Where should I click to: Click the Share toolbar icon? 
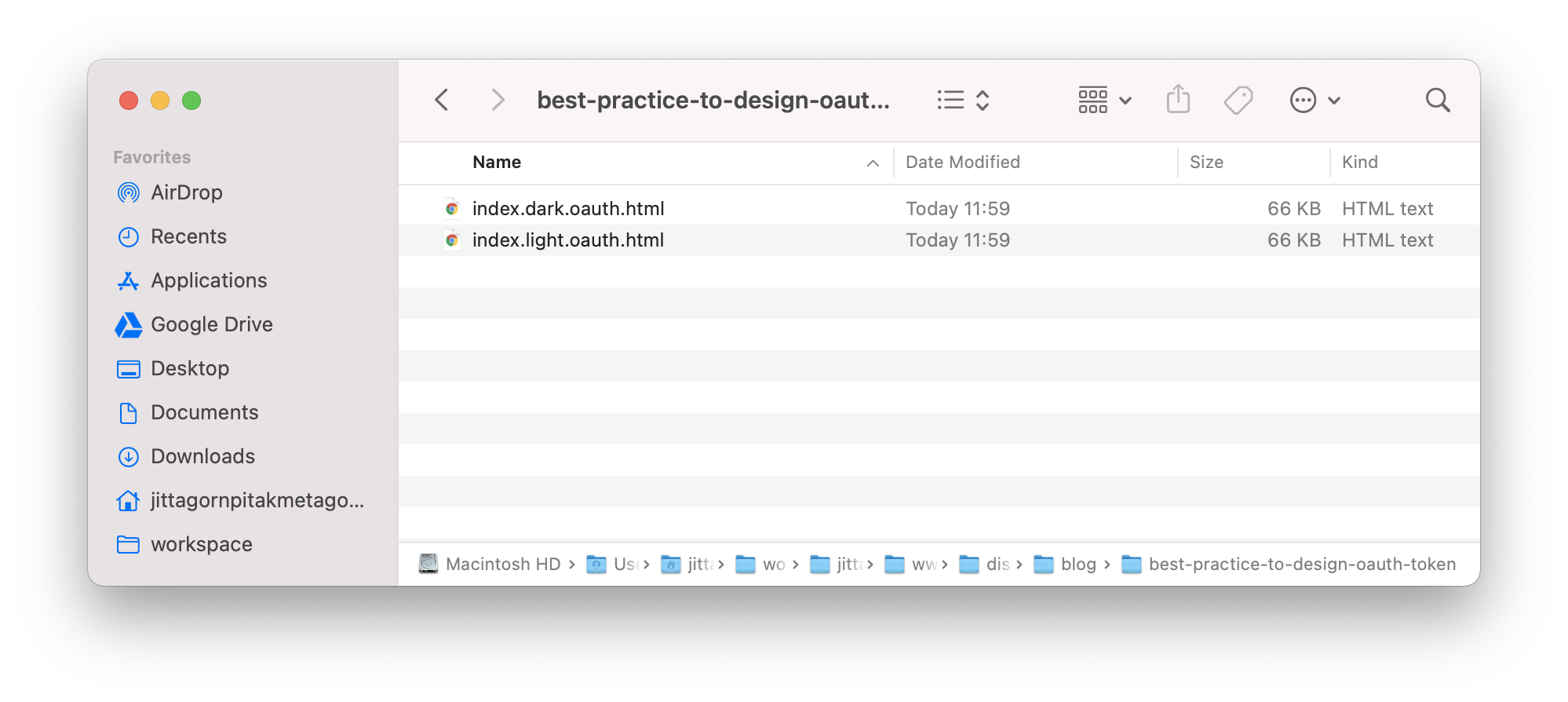1178,100
